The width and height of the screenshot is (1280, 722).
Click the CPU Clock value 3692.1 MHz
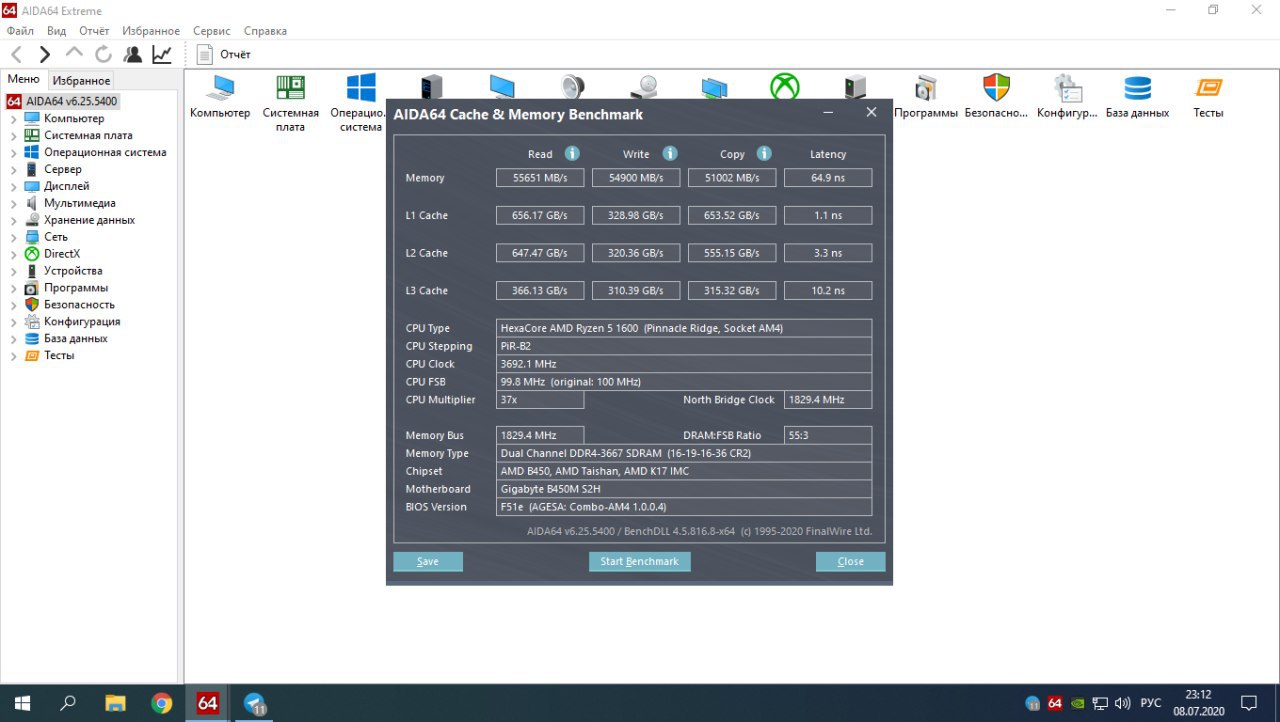coord(684,364)
